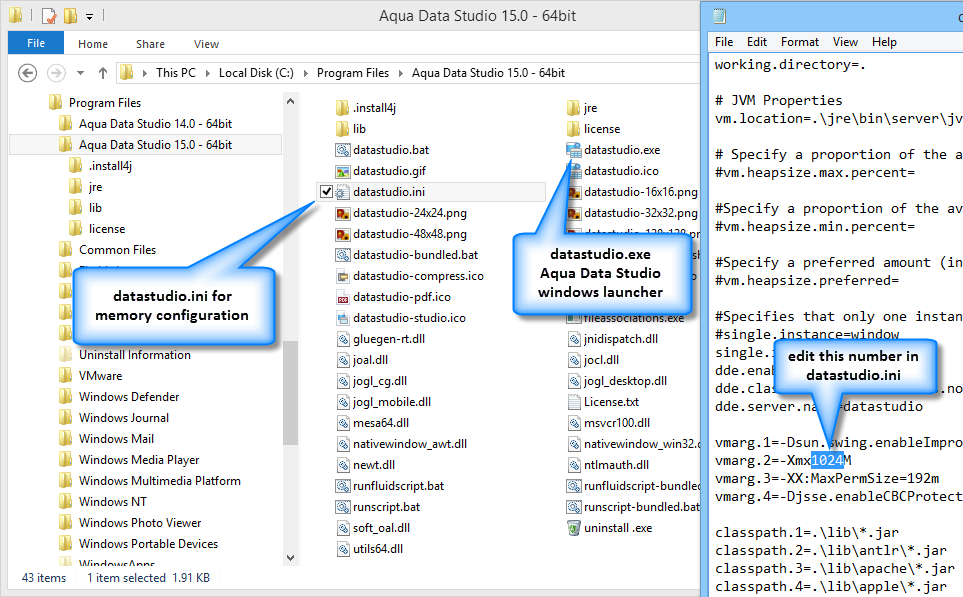Select the uninstall.exe recycle bin icon
The height and width of the screenshot is (597, 963).
[574, 528]
